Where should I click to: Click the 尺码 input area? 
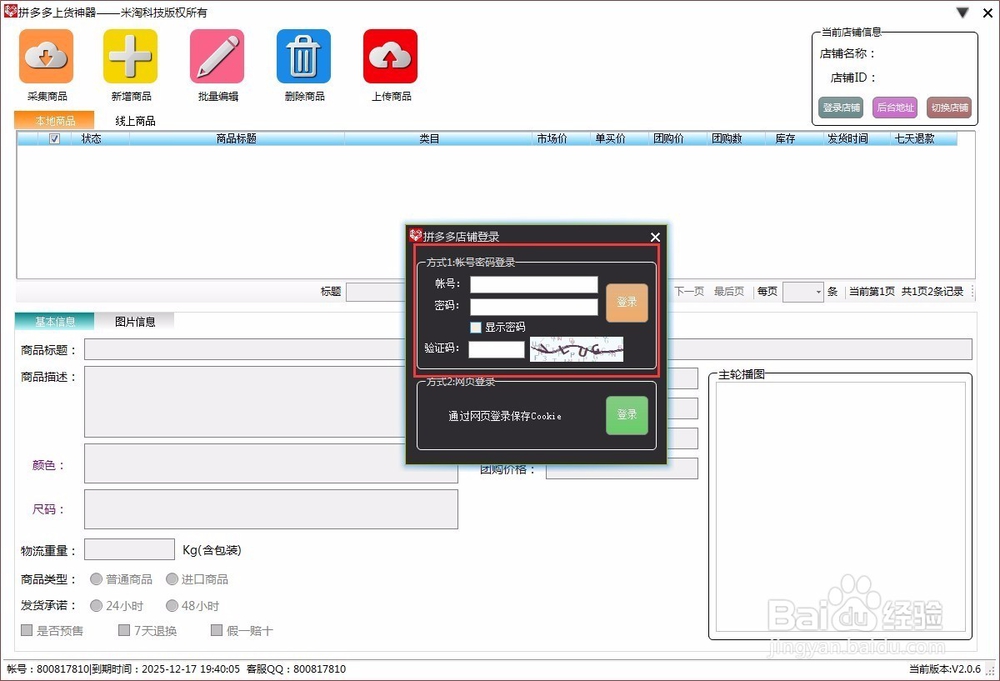271,509
